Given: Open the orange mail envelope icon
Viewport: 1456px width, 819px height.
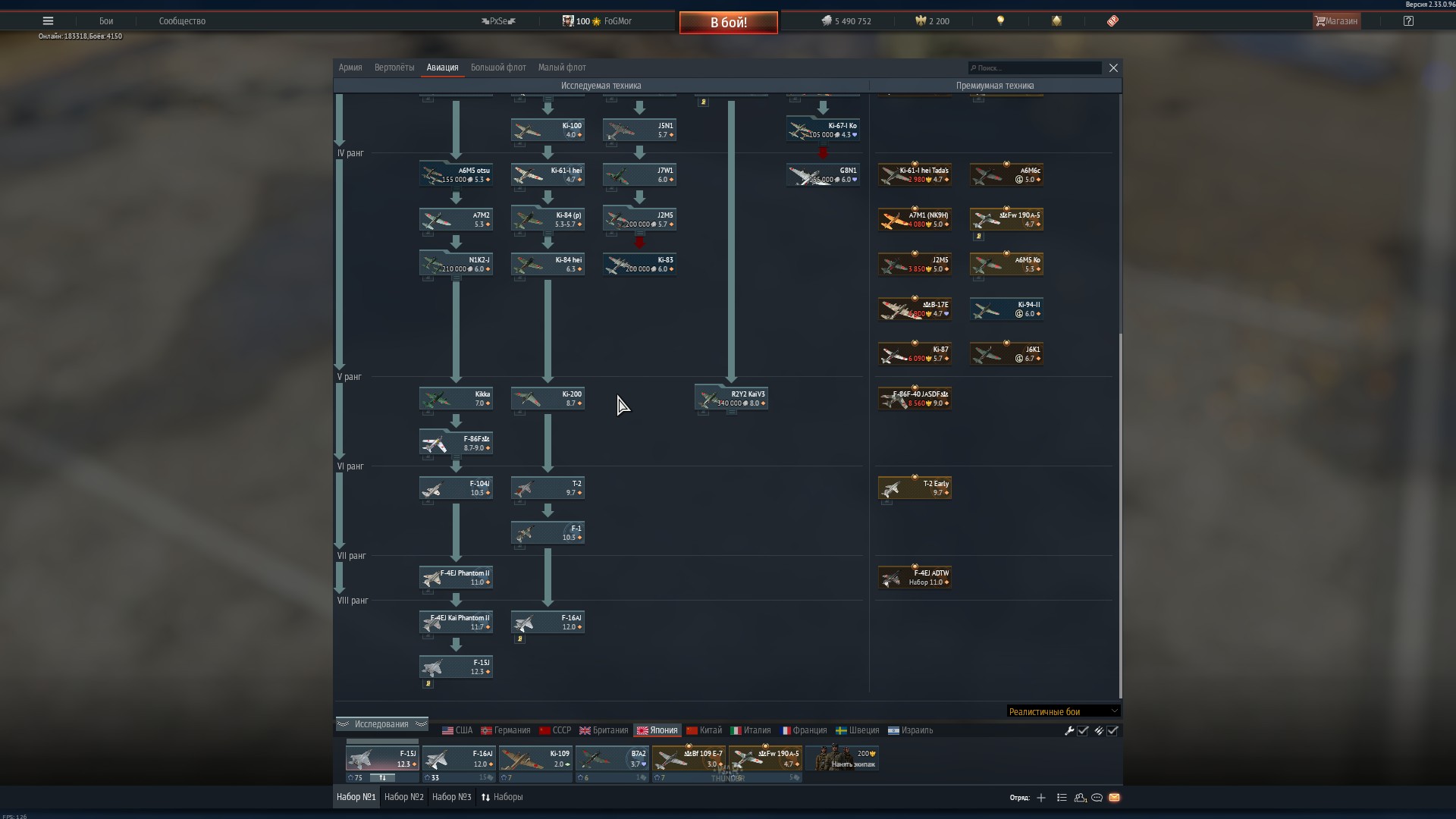Looking at the screenshot, I should click(x=1114, y=798).
